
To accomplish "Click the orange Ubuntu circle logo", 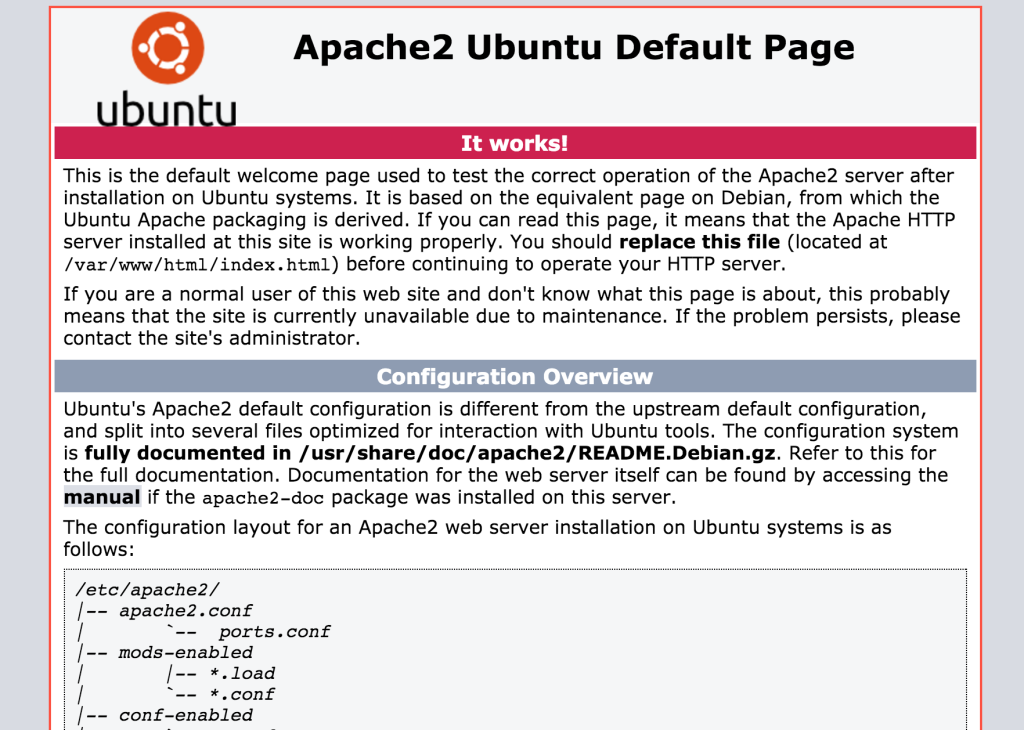I will [x=168, y=48].
